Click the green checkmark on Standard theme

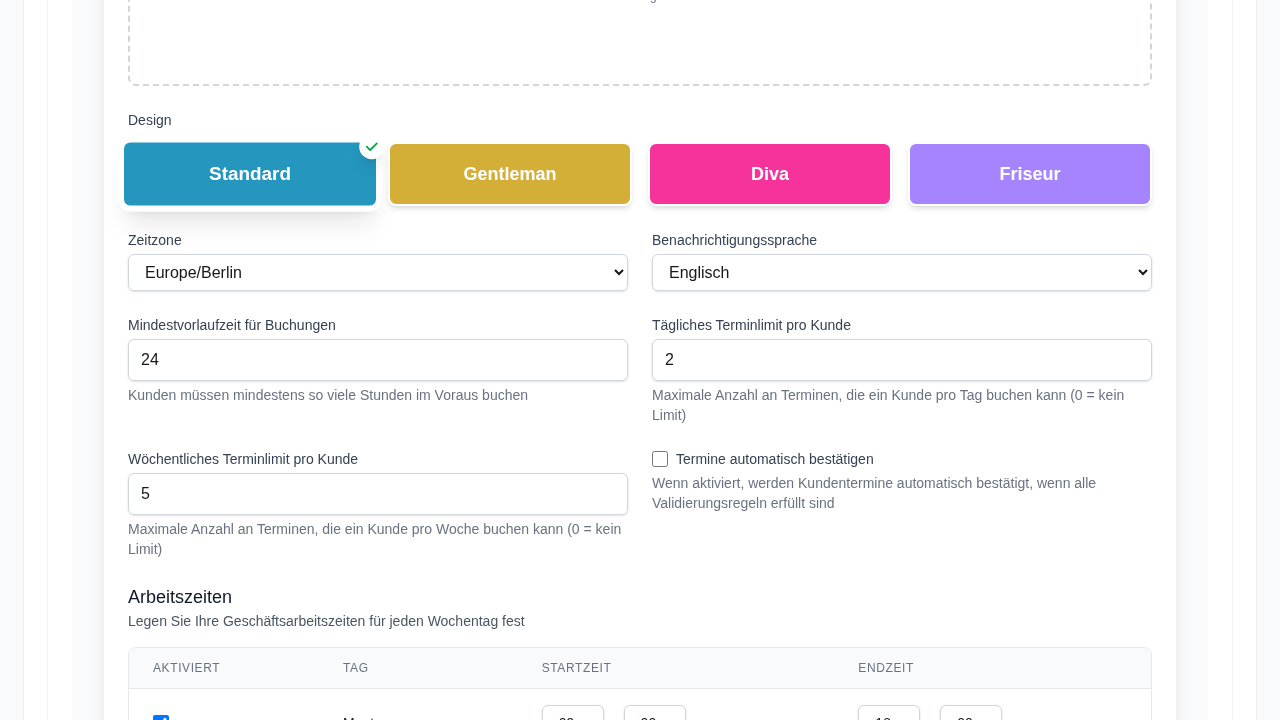pyautogui.click(x=371, y=147)
